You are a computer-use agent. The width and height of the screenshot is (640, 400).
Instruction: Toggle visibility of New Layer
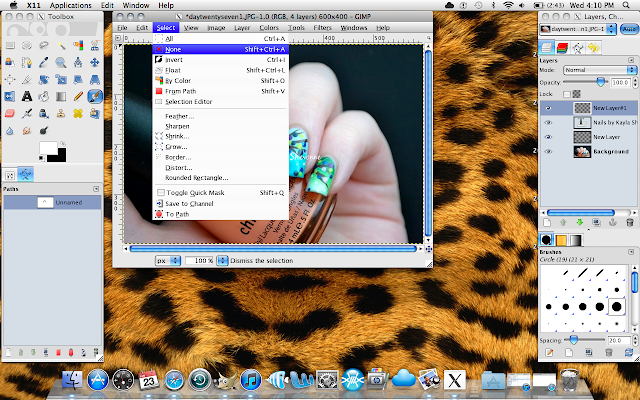pos(548,137)
